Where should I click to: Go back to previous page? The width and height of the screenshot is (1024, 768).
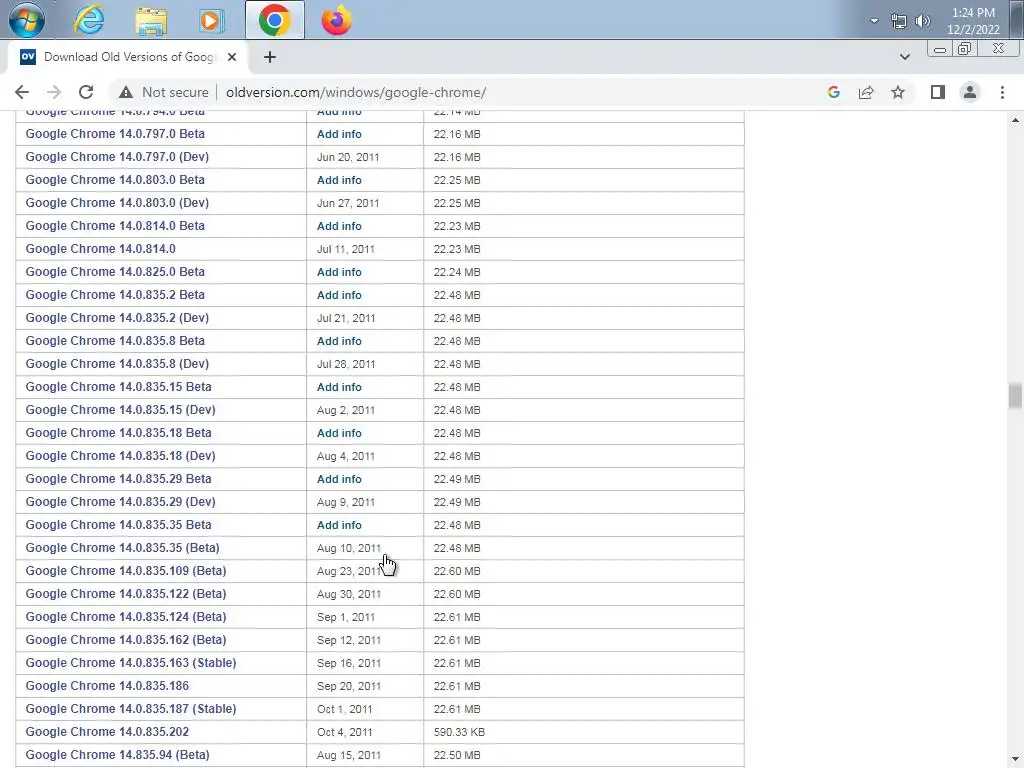tap(22, 92)
